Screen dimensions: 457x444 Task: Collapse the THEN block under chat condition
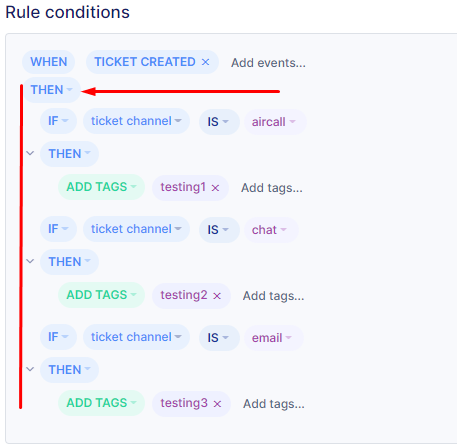coord(30,261)
